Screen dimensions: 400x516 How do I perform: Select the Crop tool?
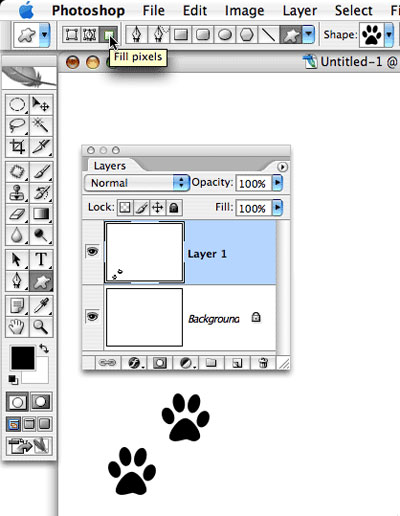coord(17,146)
